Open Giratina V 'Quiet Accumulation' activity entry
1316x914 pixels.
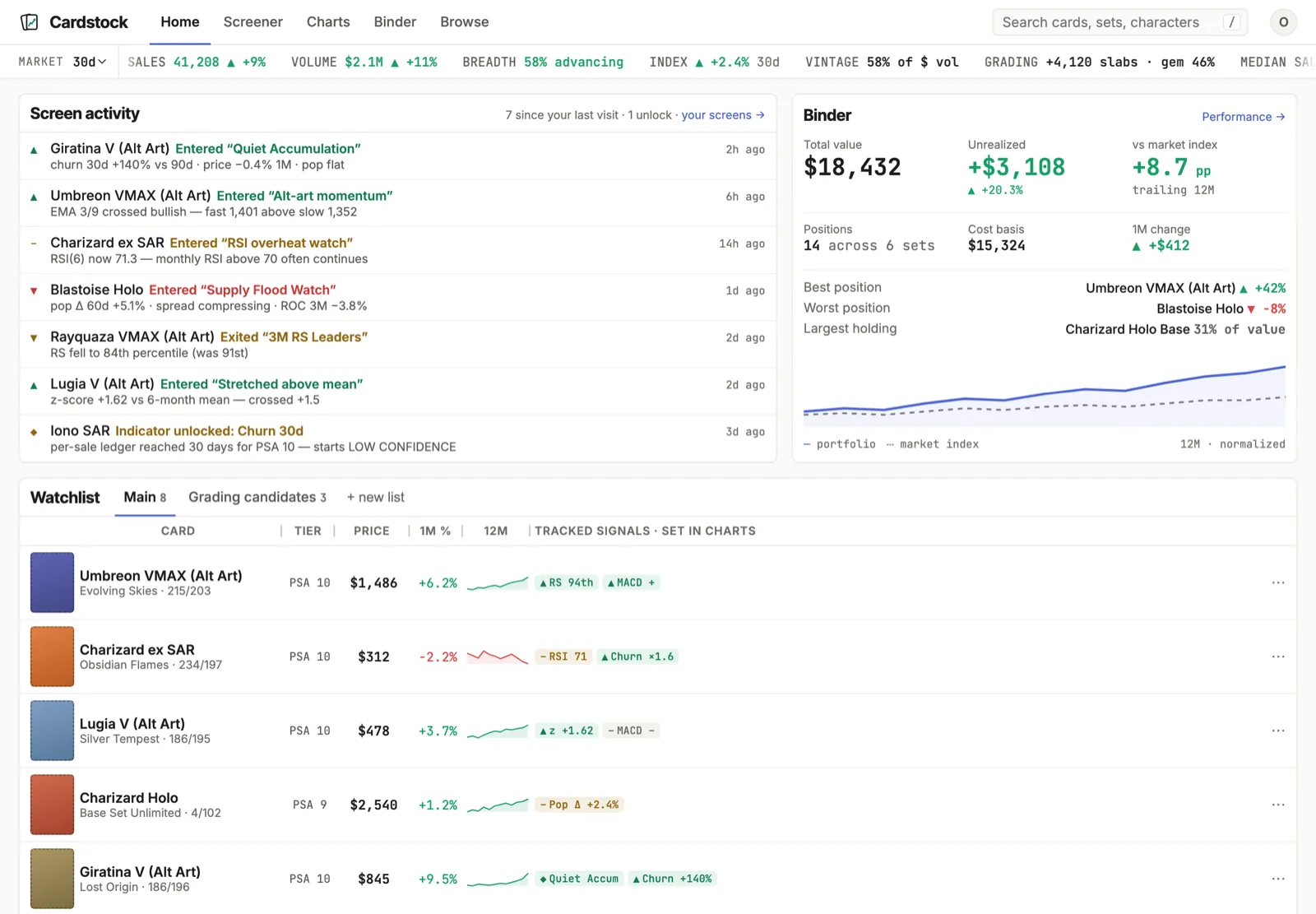(x=398, y=156)
